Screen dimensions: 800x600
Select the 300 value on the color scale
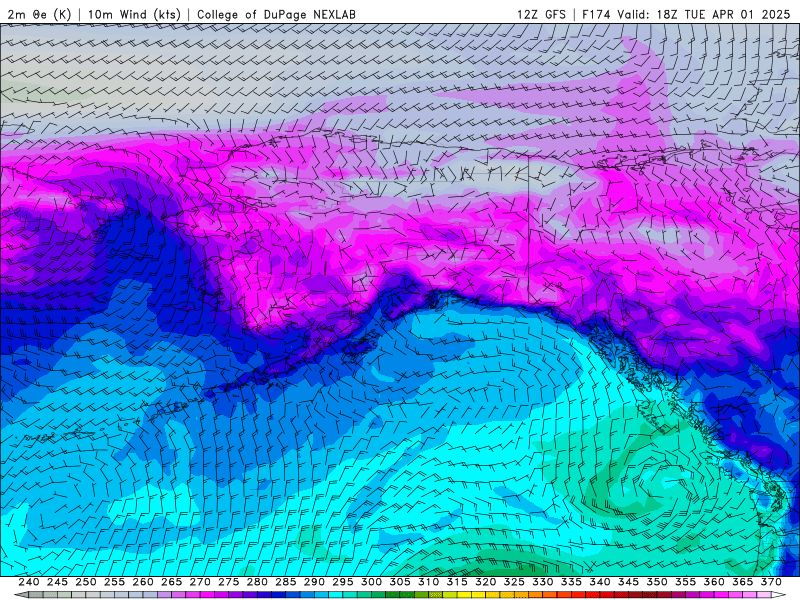[x=371, y=582]
